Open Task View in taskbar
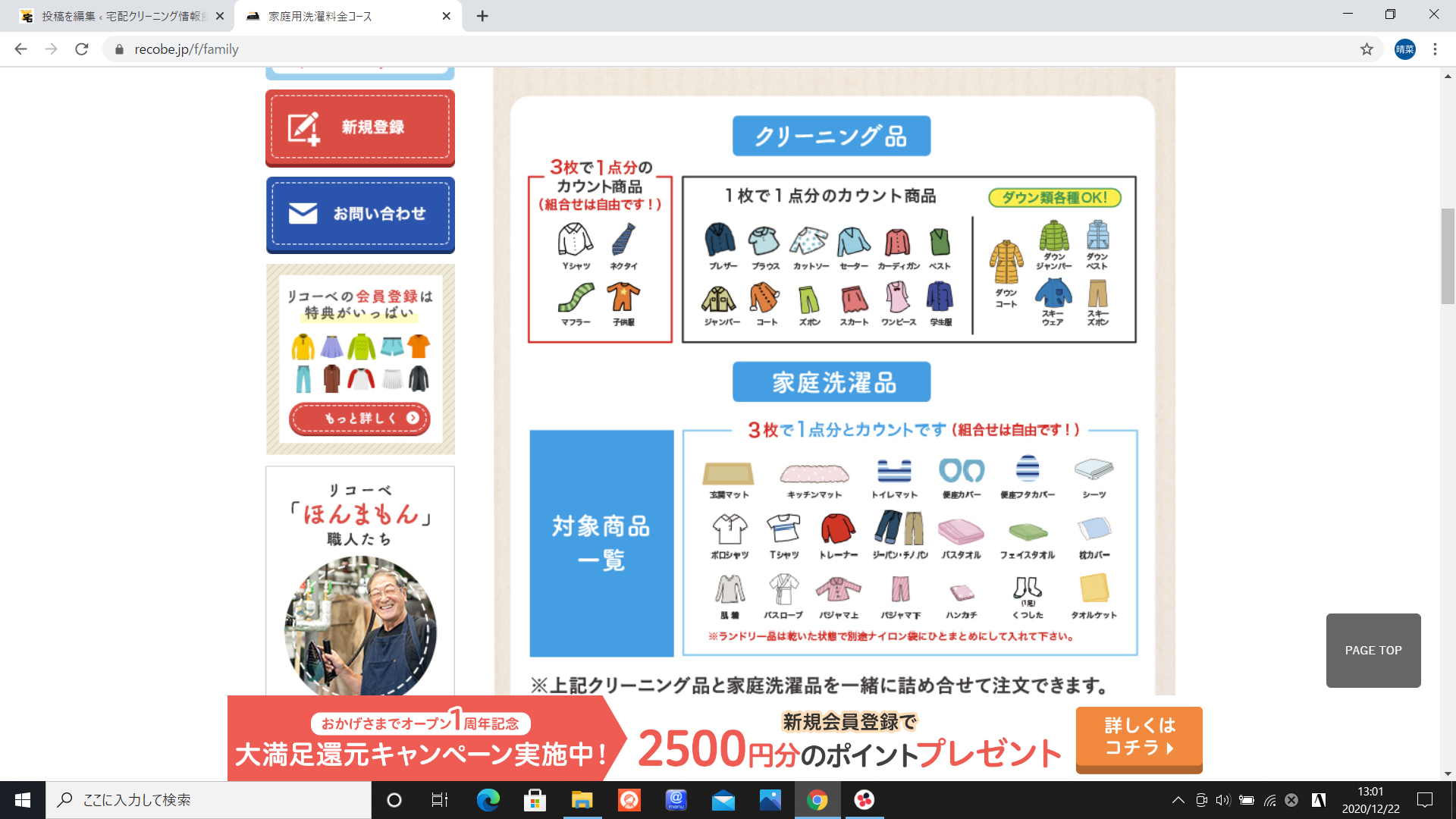Viewport: 1456px width, 819px height. point(440,800)
